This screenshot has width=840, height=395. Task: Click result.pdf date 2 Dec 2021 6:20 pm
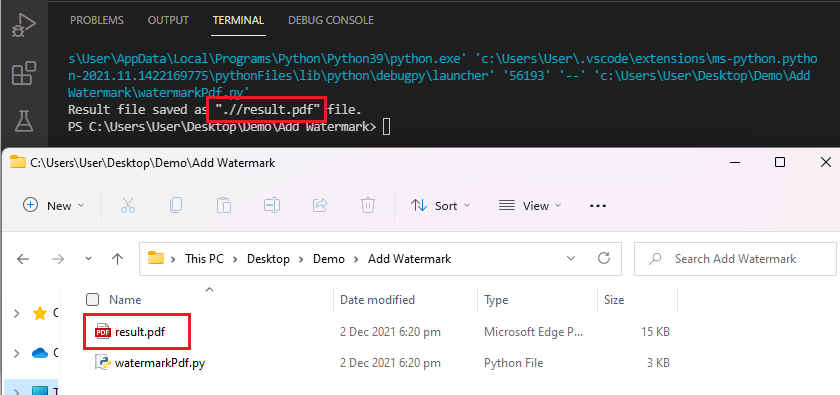(x=390, y=332)
